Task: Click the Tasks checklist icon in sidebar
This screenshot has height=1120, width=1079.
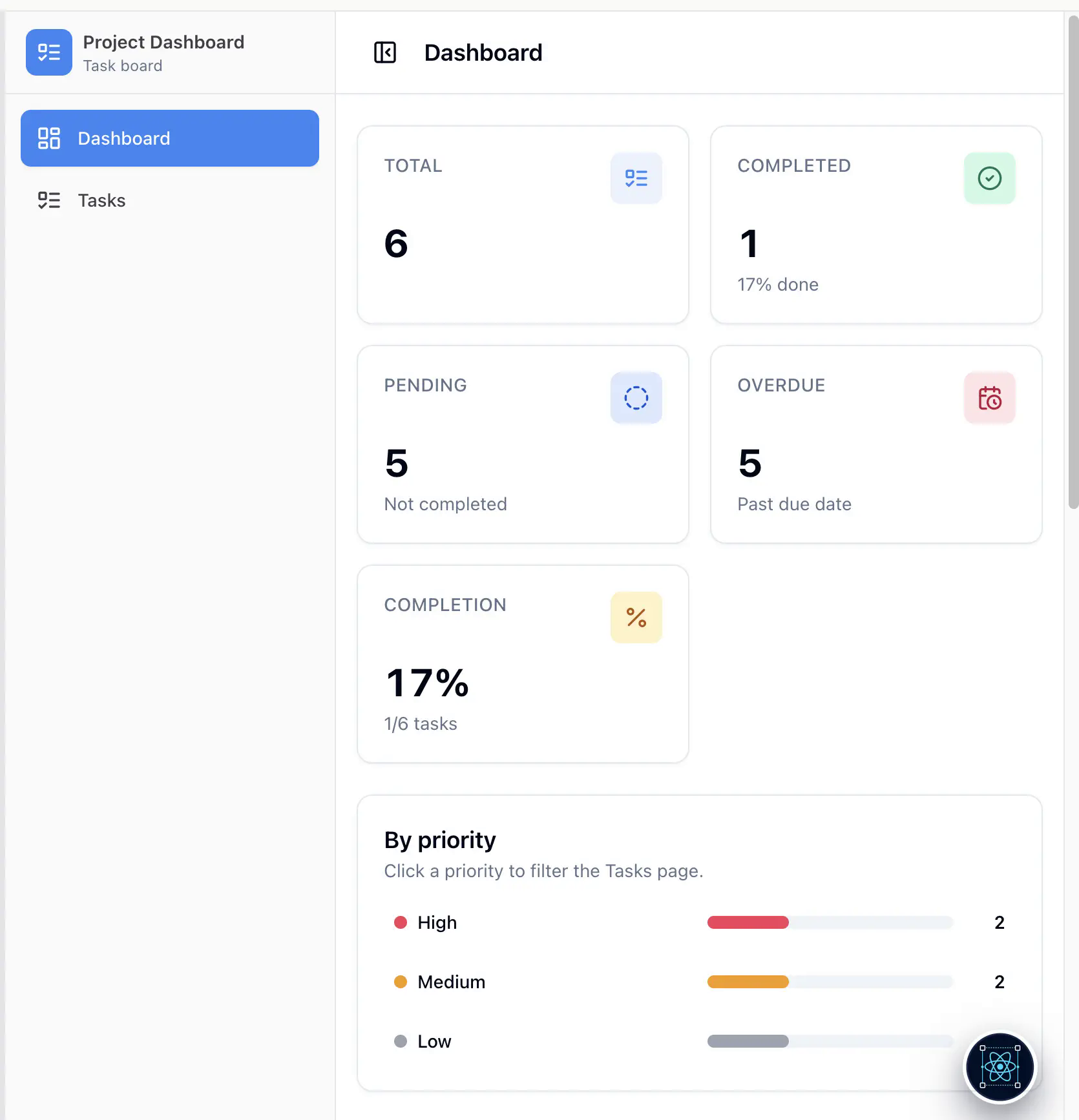Action: point(49,200)
